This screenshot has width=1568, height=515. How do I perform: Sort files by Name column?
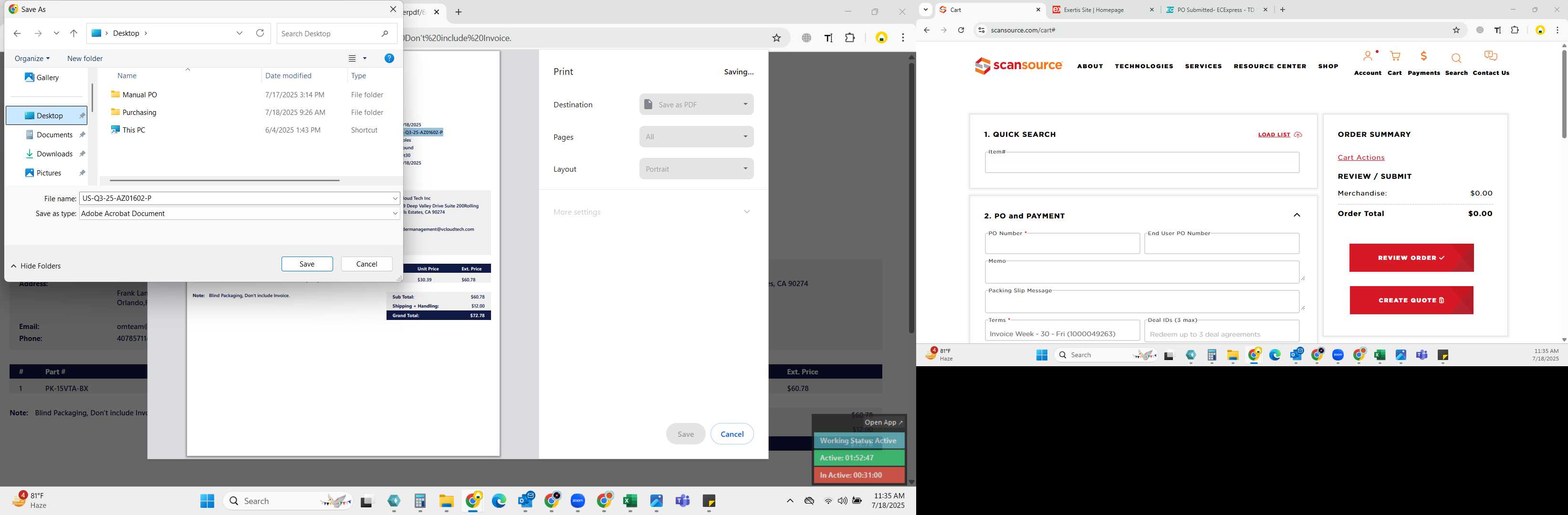[126, 75]
